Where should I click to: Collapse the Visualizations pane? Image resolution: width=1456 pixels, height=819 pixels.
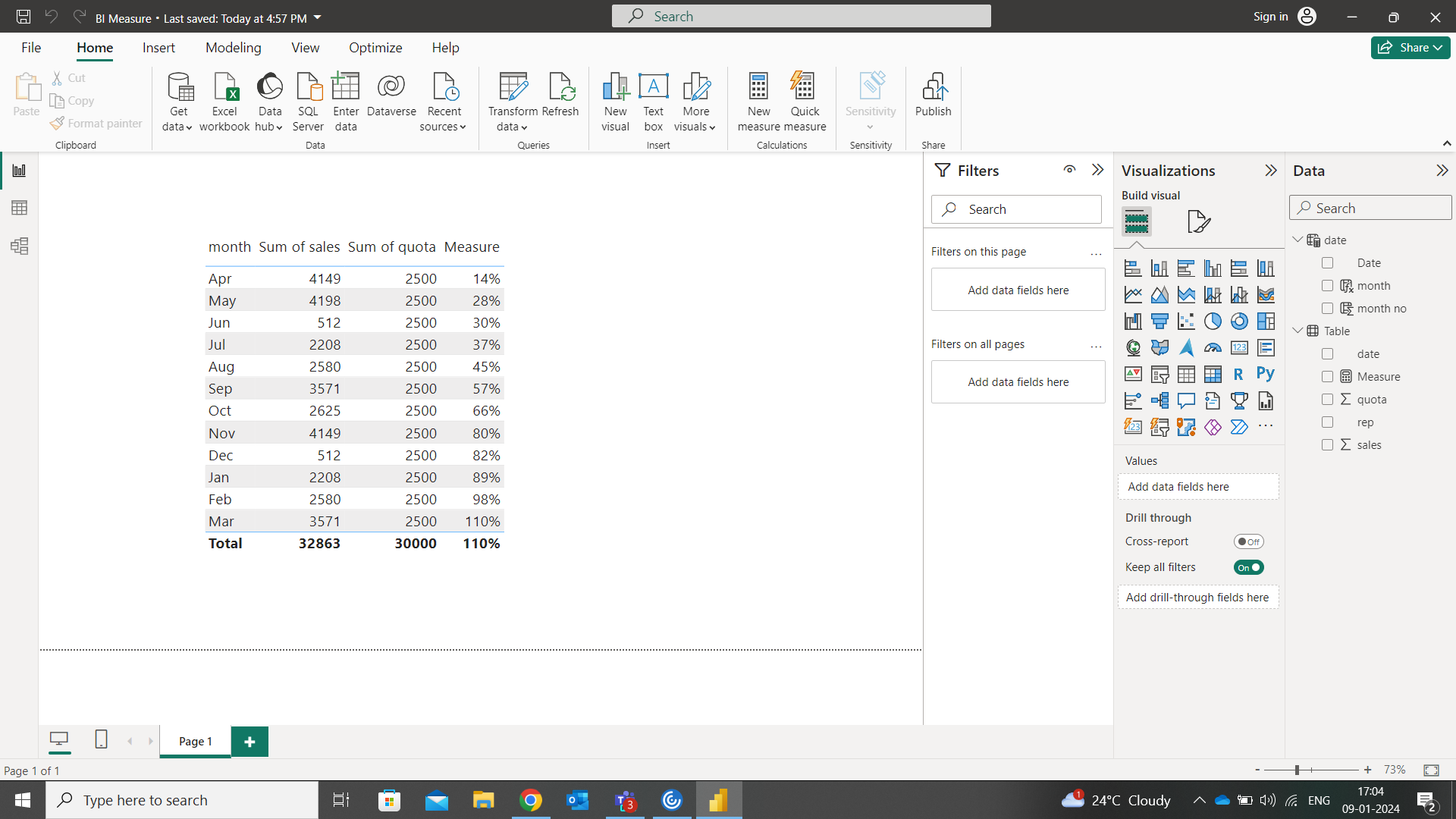[1271, 171]
